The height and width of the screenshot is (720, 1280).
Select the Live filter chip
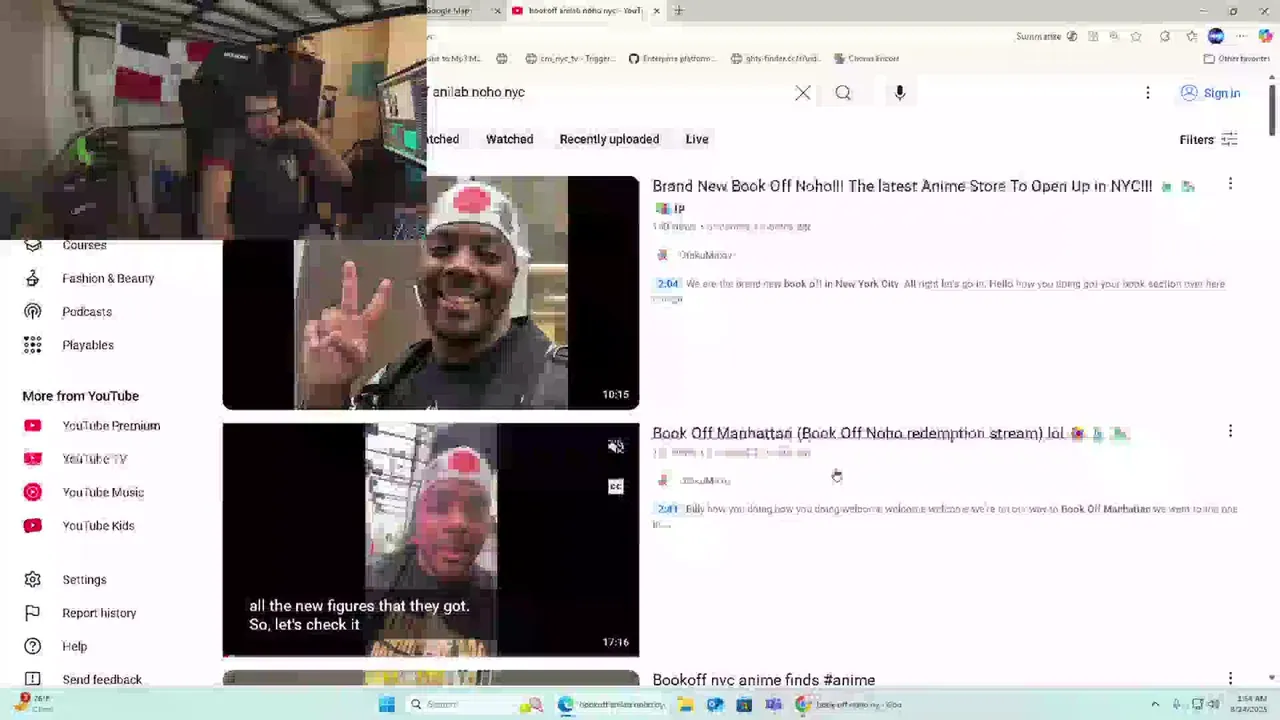tap(697, 140)
